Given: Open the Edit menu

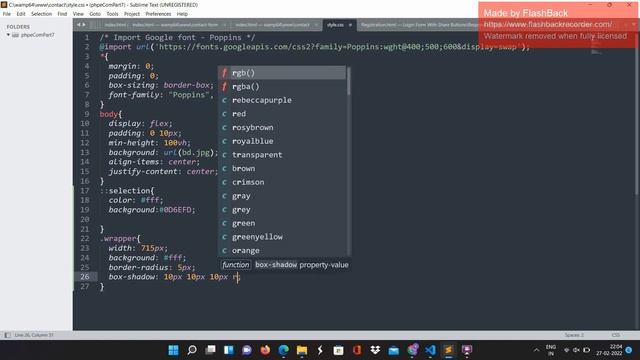Looking at the screenshot, I should coord(21,14).
